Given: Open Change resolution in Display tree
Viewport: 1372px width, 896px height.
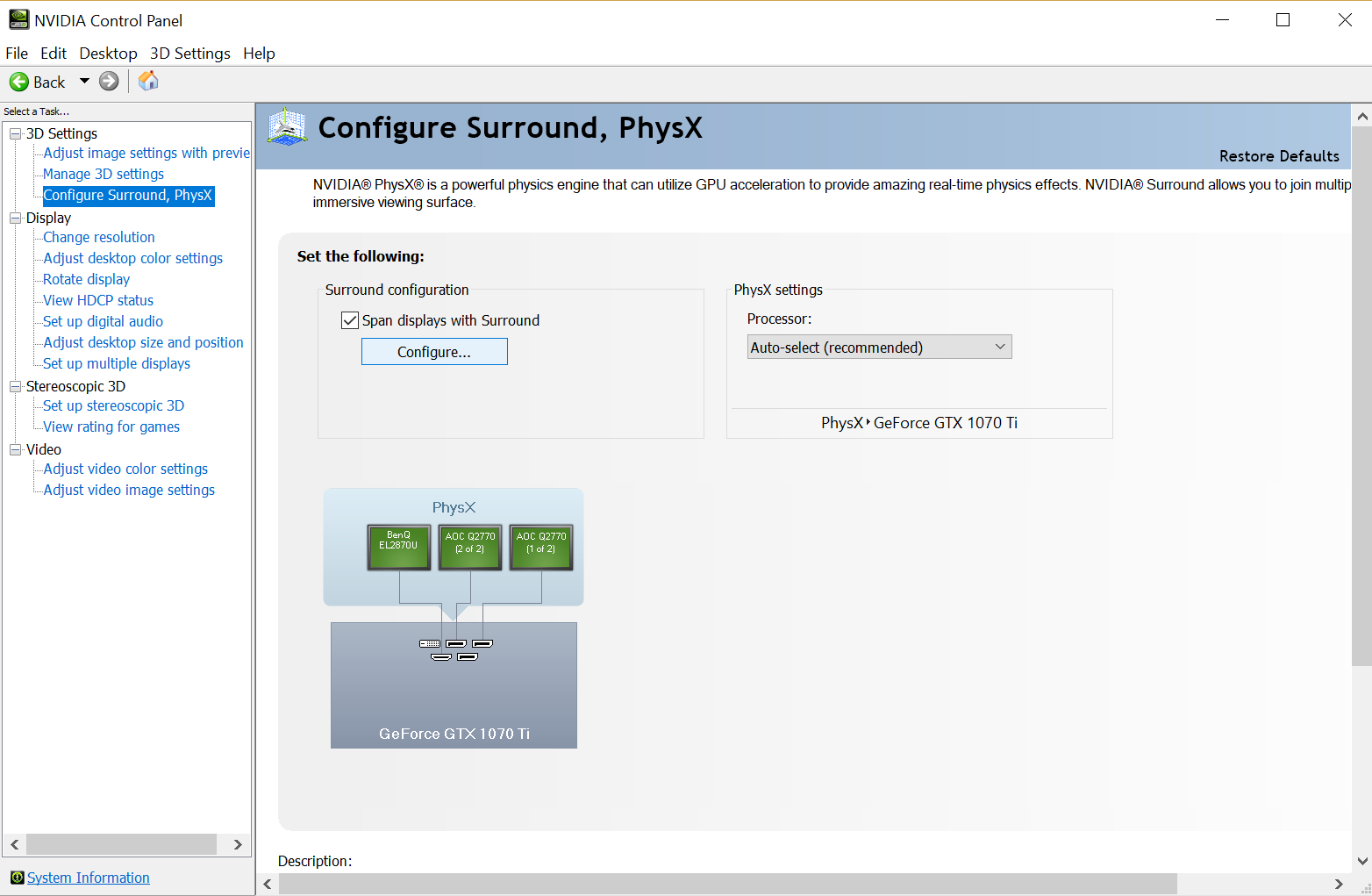Looking at the screenshot, I should pos(99,237).
